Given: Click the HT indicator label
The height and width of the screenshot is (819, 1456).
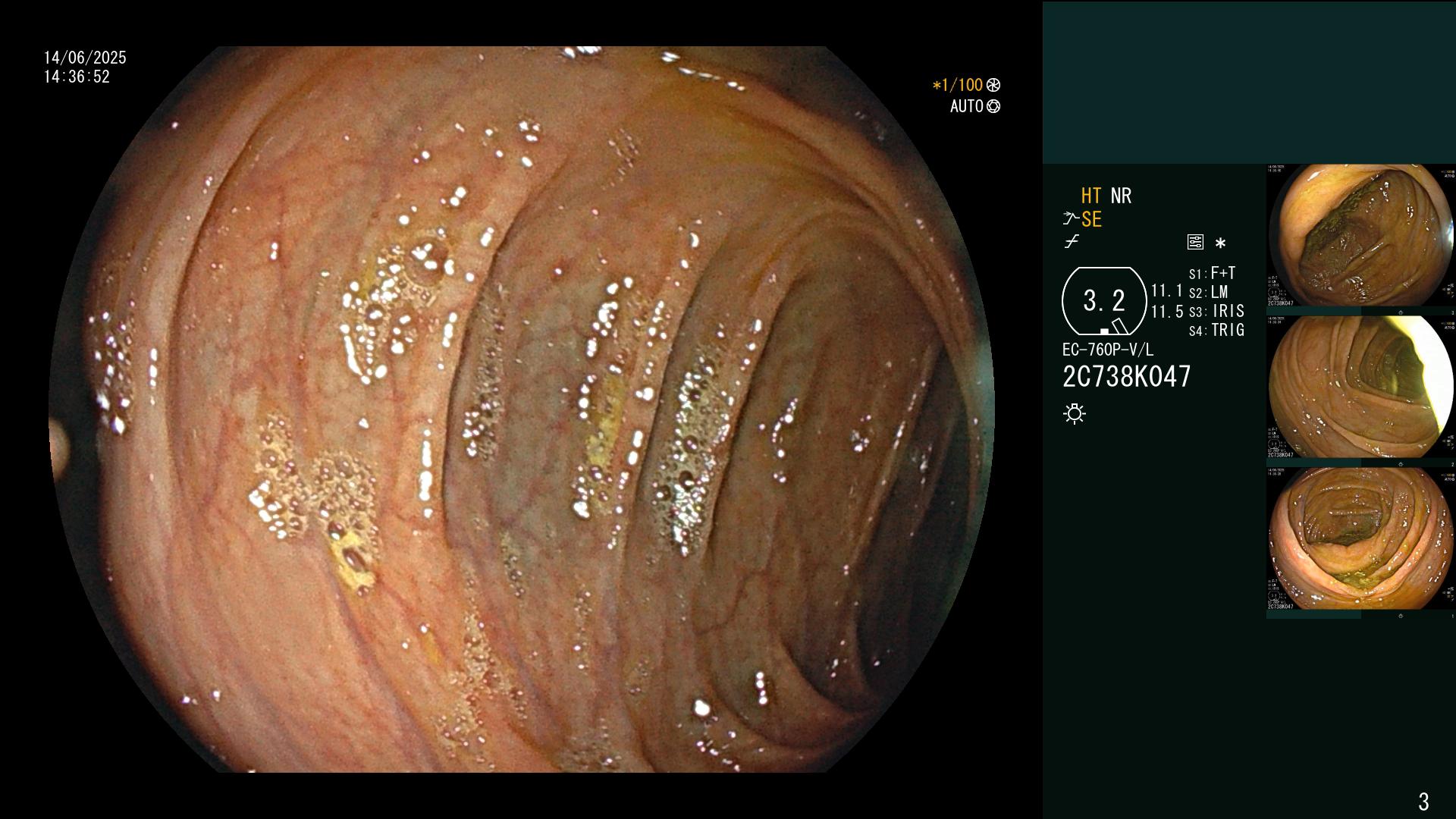Looking at the screenshot, I should [1091, 196].
